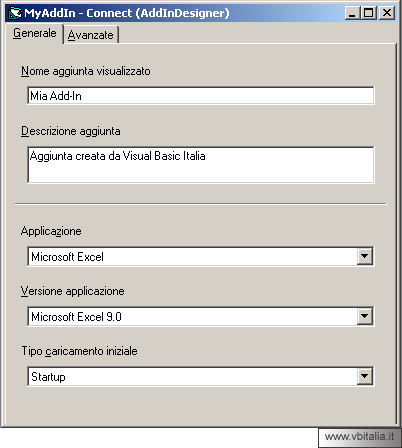The height and width of the screenshot is (448, 402).
Task: Expand the Tipo caricamento iniziale dropdown arrow
Action: tap(364, 376)
